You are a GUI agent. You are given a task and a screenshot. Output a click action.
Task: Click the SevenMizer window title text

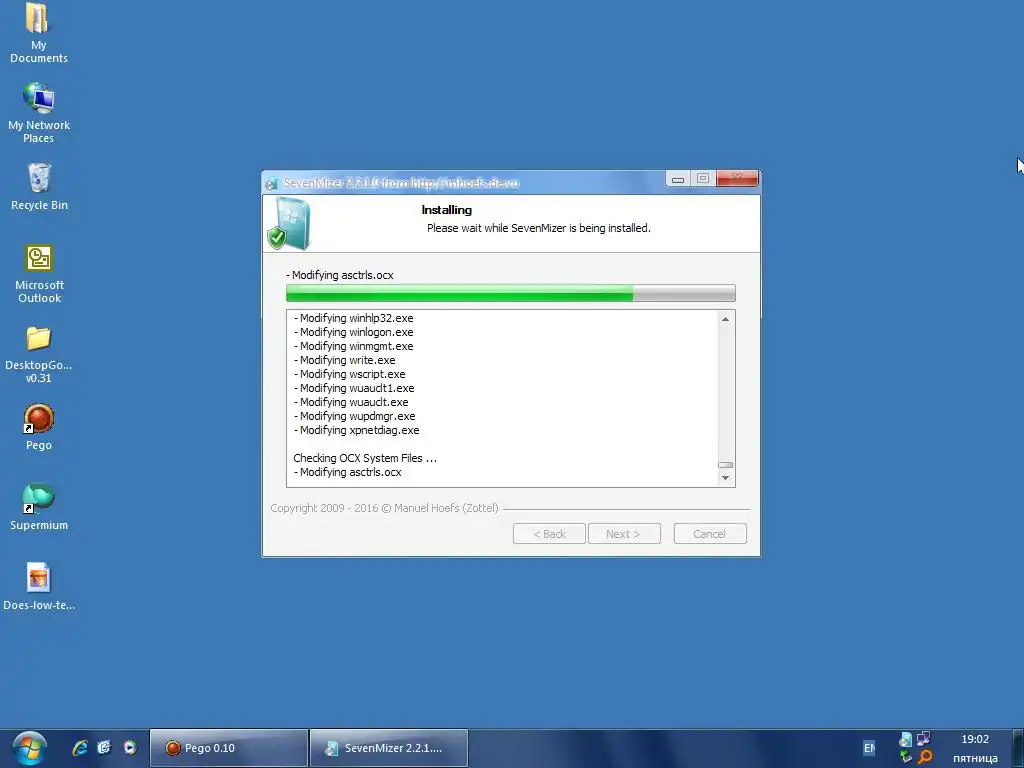coord(402,183)
